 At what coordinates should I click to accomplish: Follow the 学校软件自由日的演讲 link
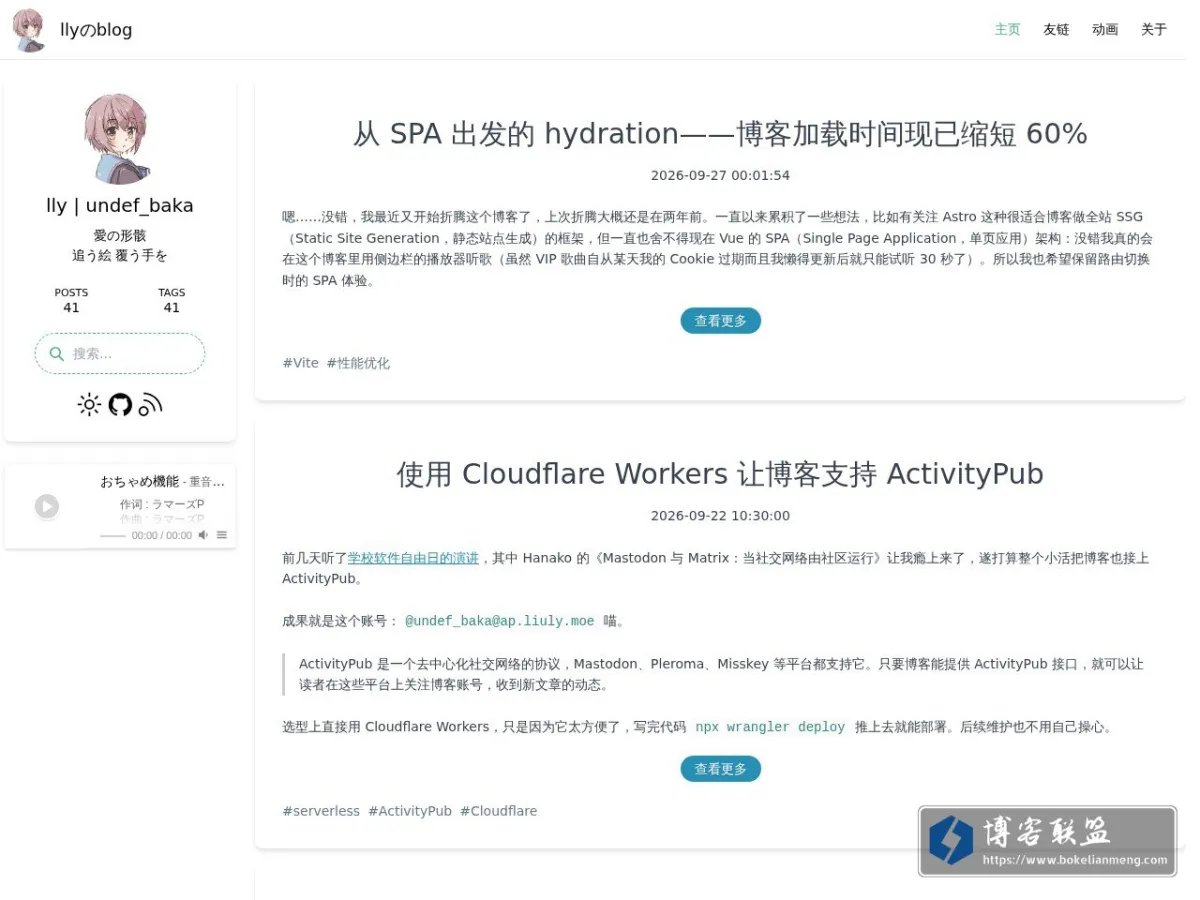click(x=413, y=558)
